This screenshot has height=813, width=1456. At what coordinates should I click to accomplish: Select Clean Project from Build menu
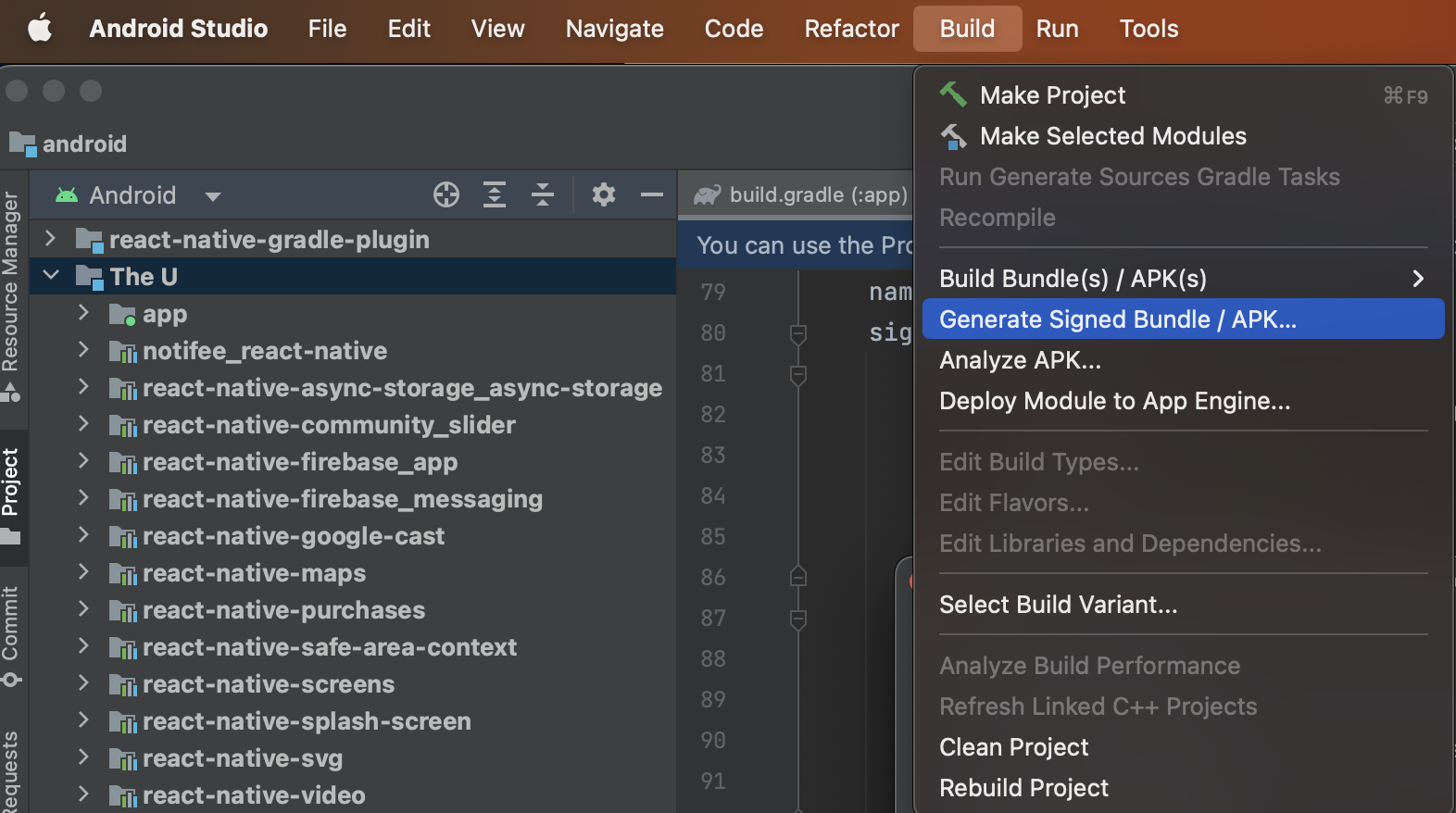point(1013,747)
